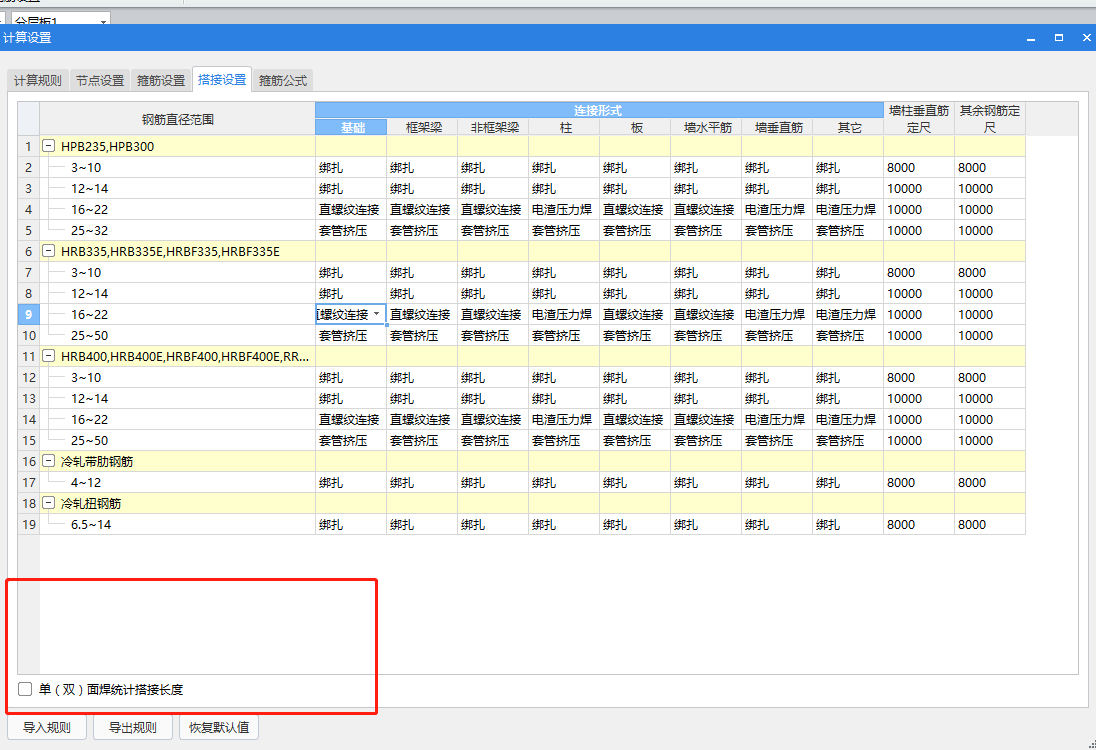Click row 2 墙柱垂直筋定尺 value 8000
Screen dimensions: 1096x750
(x=919, y=168)
